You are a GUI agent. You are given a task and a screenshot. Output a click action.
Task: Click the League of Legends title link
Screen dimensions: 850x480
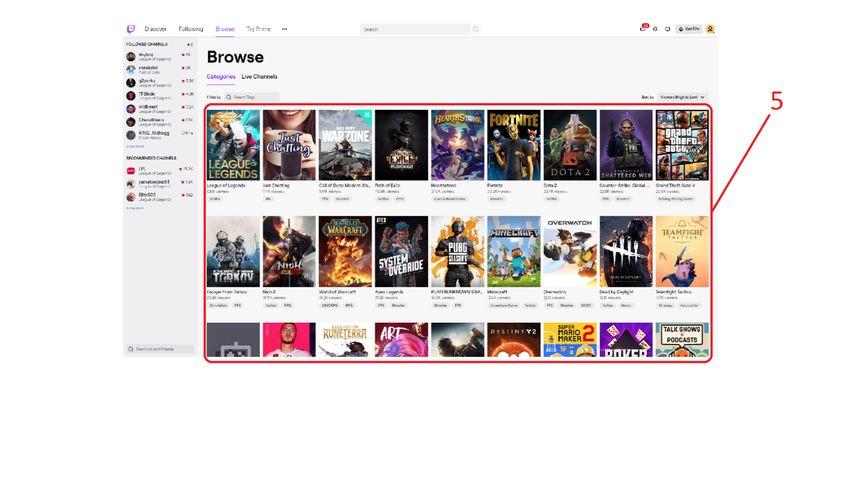[x=226, y=185]
